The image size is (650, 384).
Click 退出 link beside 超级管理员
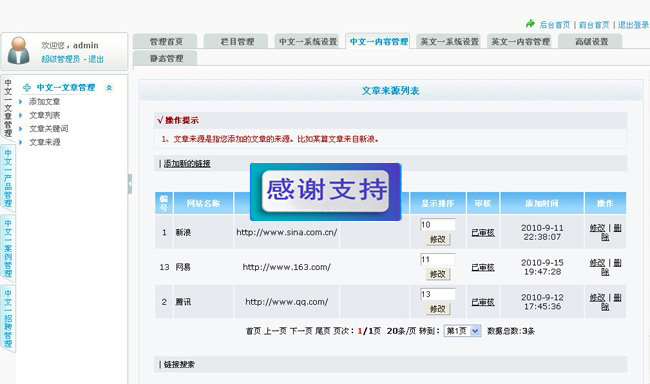point(96,59)
